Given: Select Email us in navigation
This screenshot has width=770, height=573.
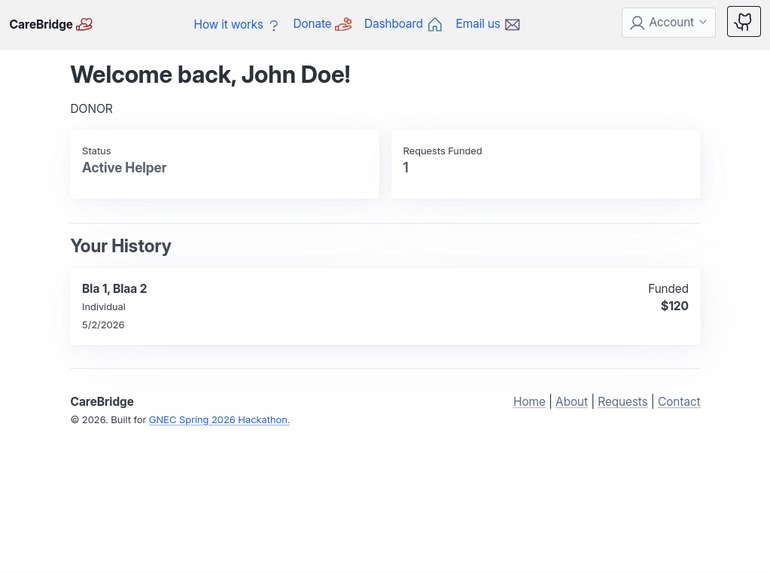Looking at the screenshot, I should pyautogui.click(x=478, y=24).
